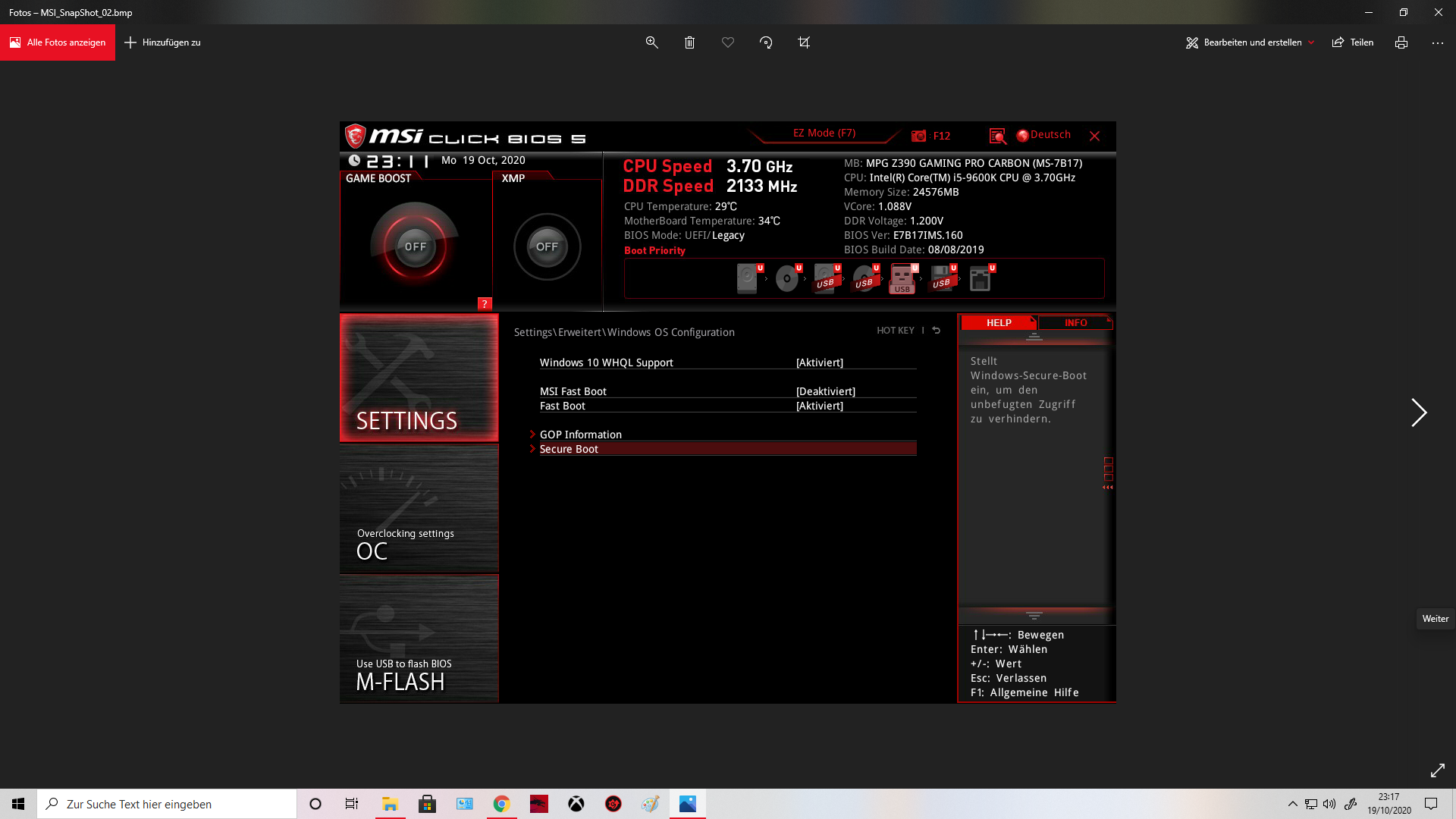
Task: Click Hinzufügen zu button
Action: coord(163,42)
